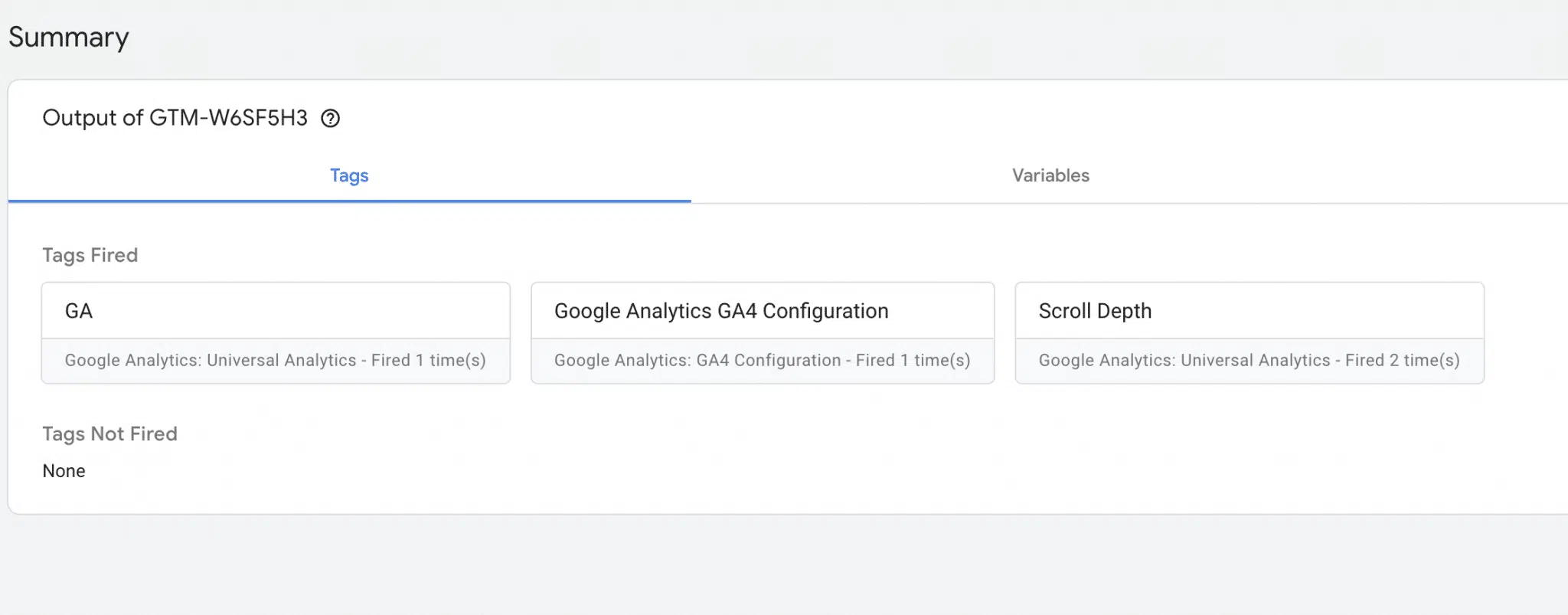Screen dimensions: 1568x615
Task: Click Google Analytics: Universal Analytics in Scroll Depth card
Action: pyautogui.click(x=1184, y=360)
